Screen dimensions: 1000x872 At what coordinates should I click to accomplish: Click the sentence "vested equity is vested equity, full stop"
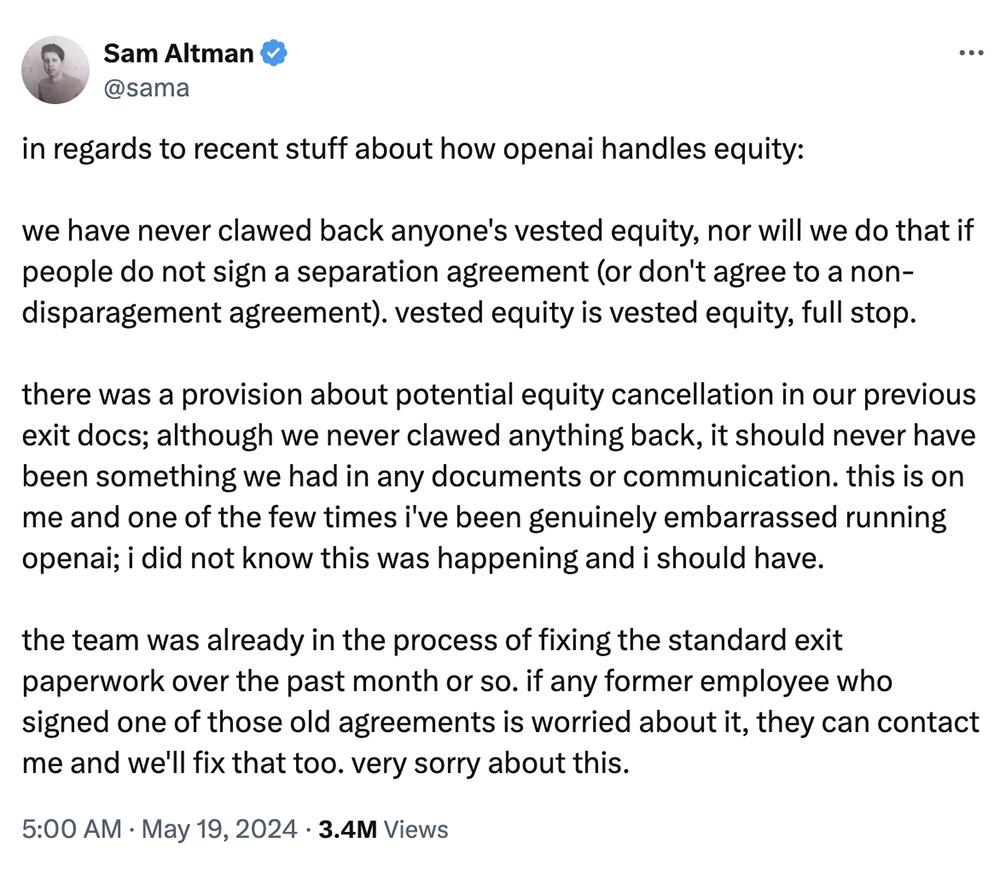655,311
